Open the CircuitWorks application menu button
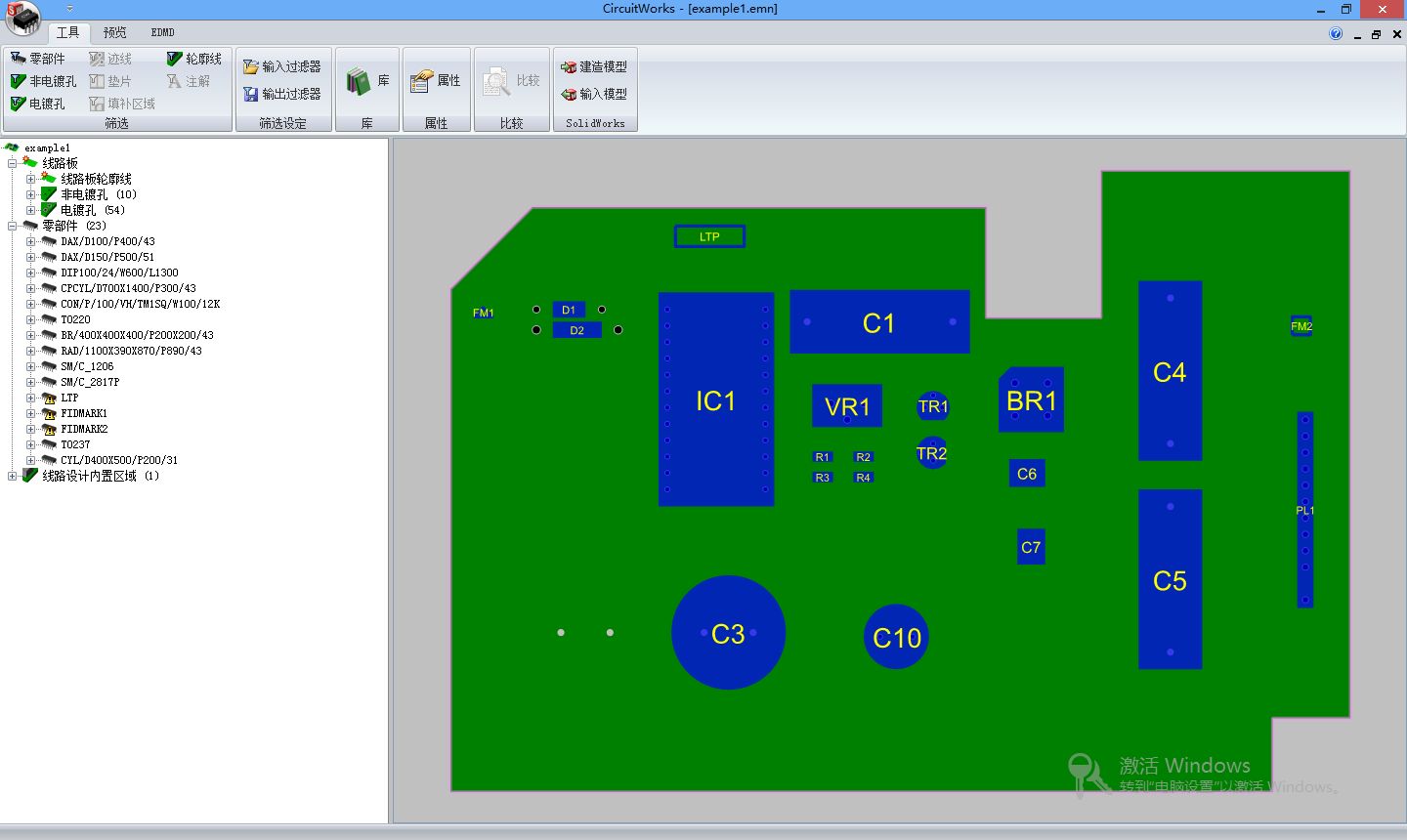 point(22,17)
